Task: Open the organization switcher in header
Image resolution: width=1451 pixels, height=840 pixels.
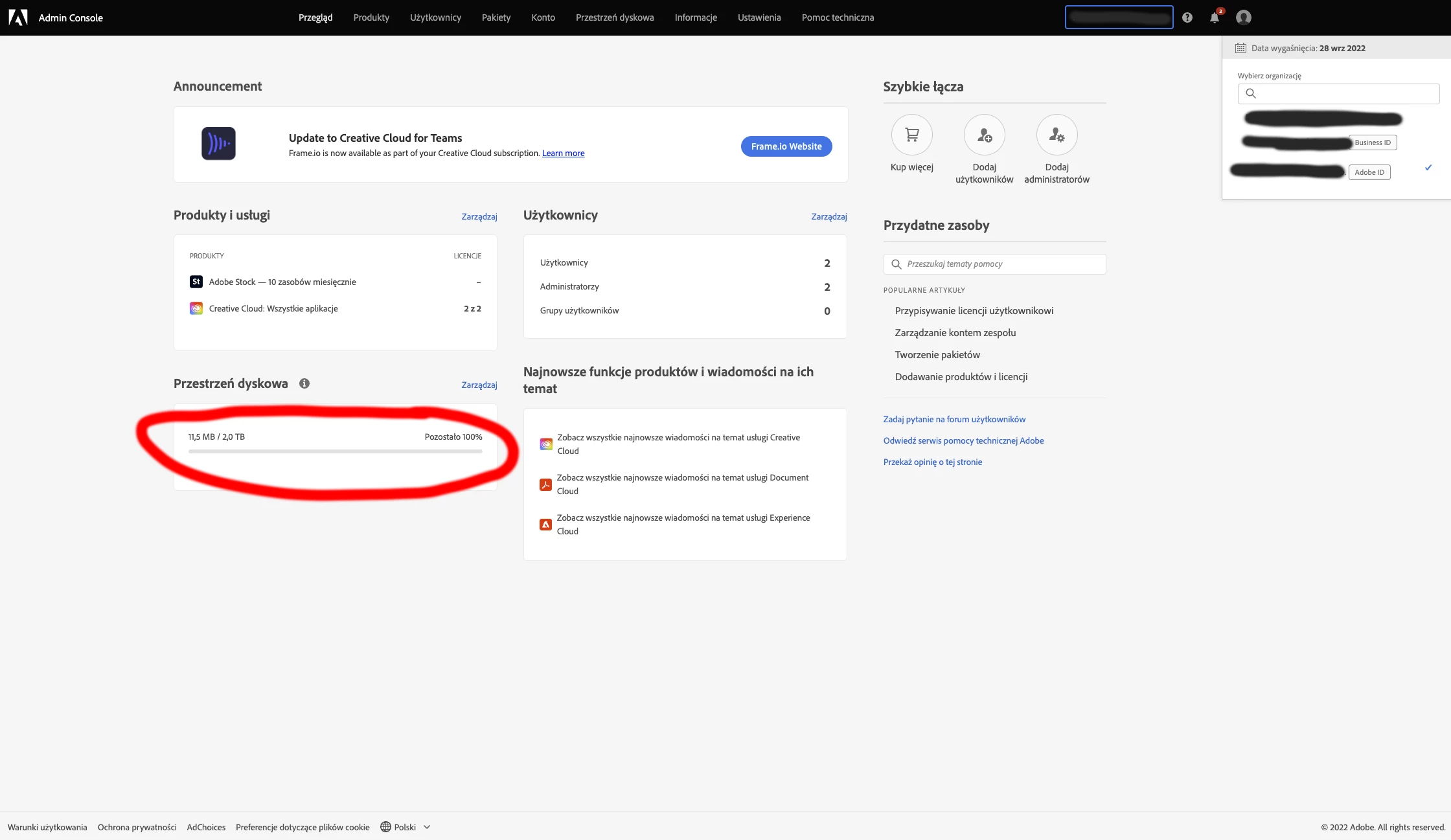Action: pyautogui.click(x=1119, y=17)
